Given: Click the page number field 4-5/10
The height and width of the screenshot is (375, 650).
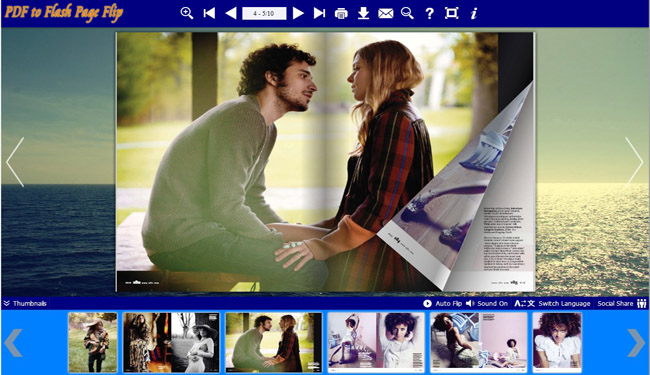Looking at the screenshot, I should (264, 14).
